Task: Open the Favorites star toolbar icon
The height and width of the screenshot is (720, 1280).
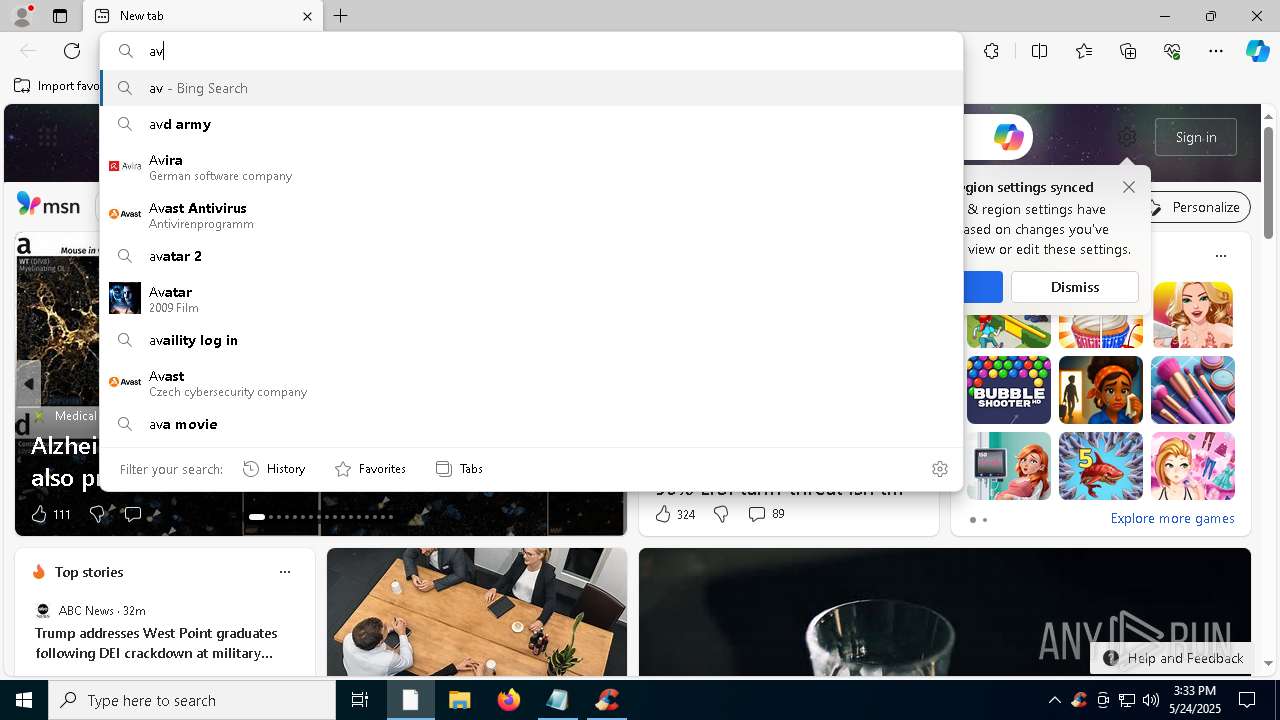Action: click(x=1084, y=51)
